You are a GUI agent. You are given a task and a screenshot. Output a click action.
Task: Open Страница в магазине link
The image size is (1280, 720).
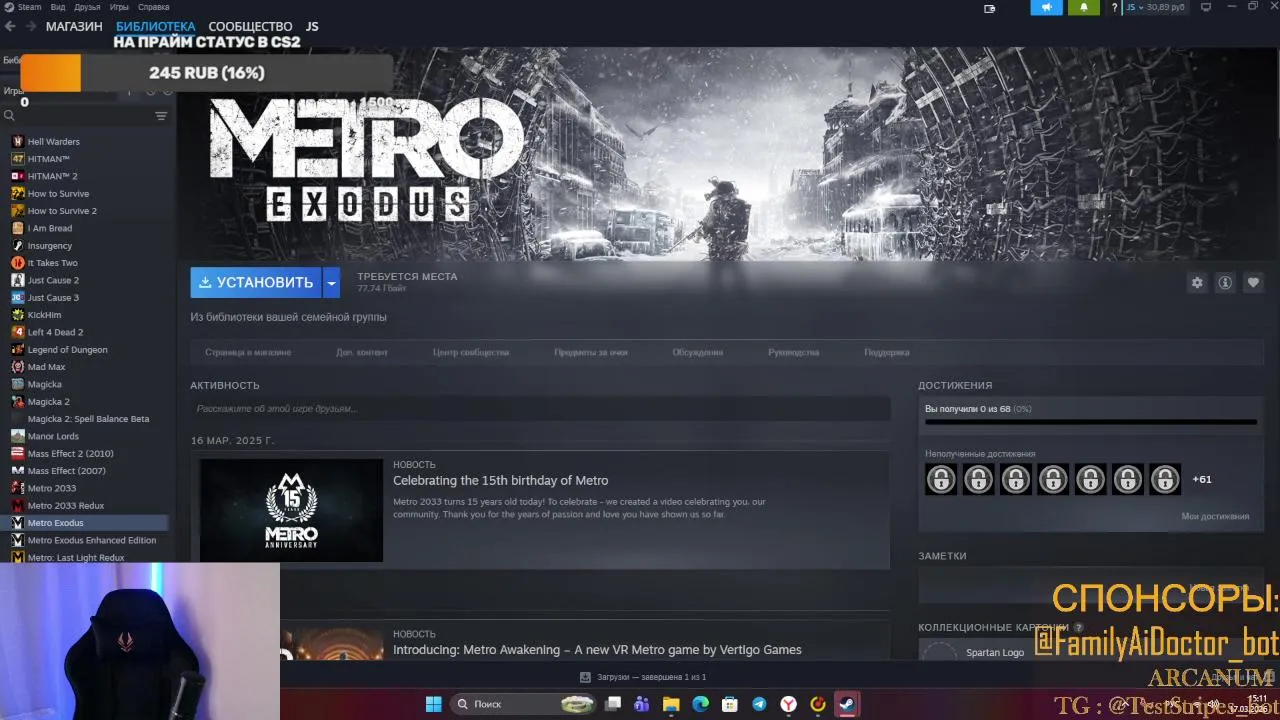(248, 353)
